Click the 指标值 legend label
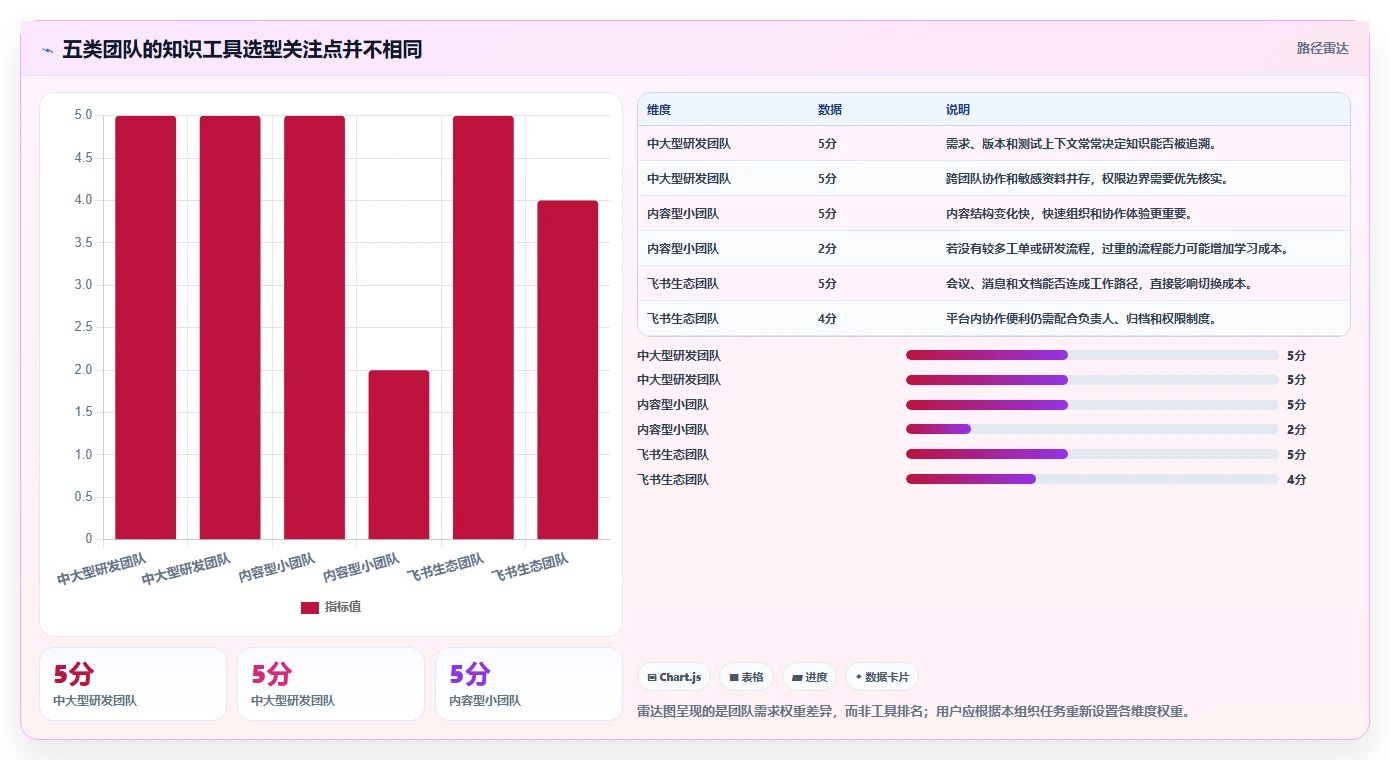 click(x=343, y=607)
